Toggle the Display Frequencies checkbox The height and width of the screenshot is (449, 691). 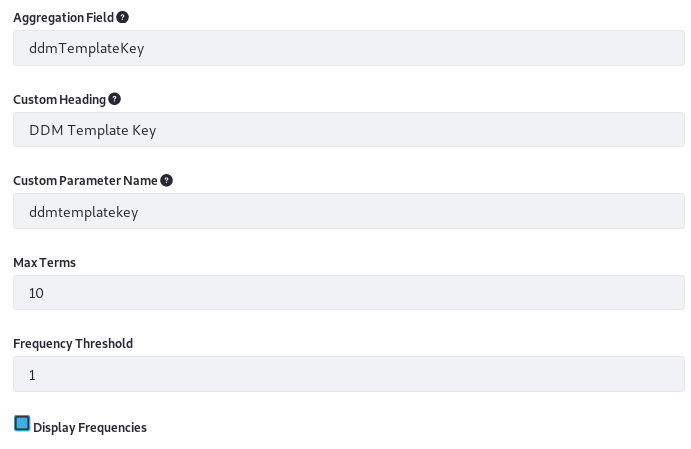coord(22,423)
